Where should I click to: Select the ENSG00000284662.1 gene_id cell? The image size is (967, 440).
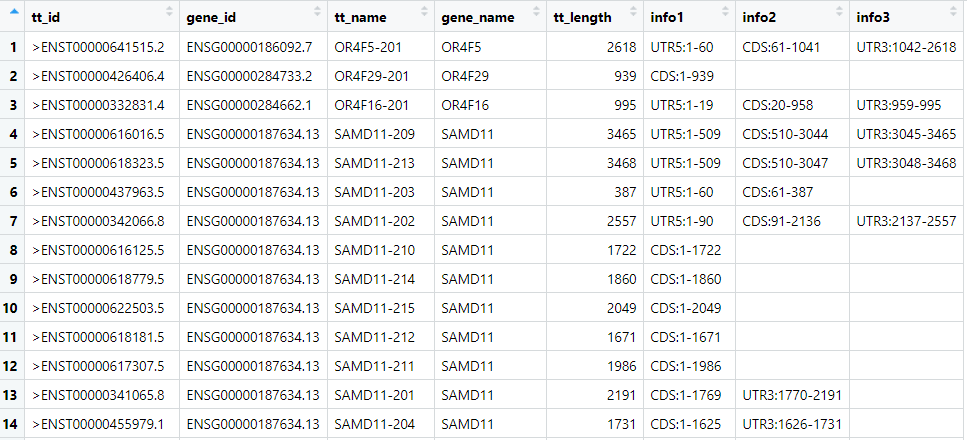click(x=249, y=106)
